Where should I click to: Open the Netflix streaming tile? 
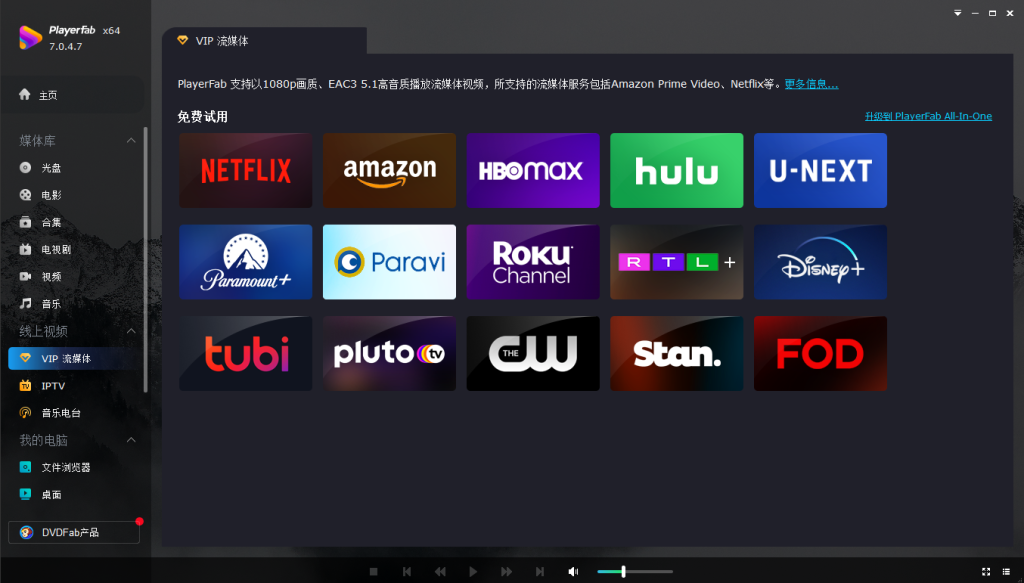pos(246,170)
